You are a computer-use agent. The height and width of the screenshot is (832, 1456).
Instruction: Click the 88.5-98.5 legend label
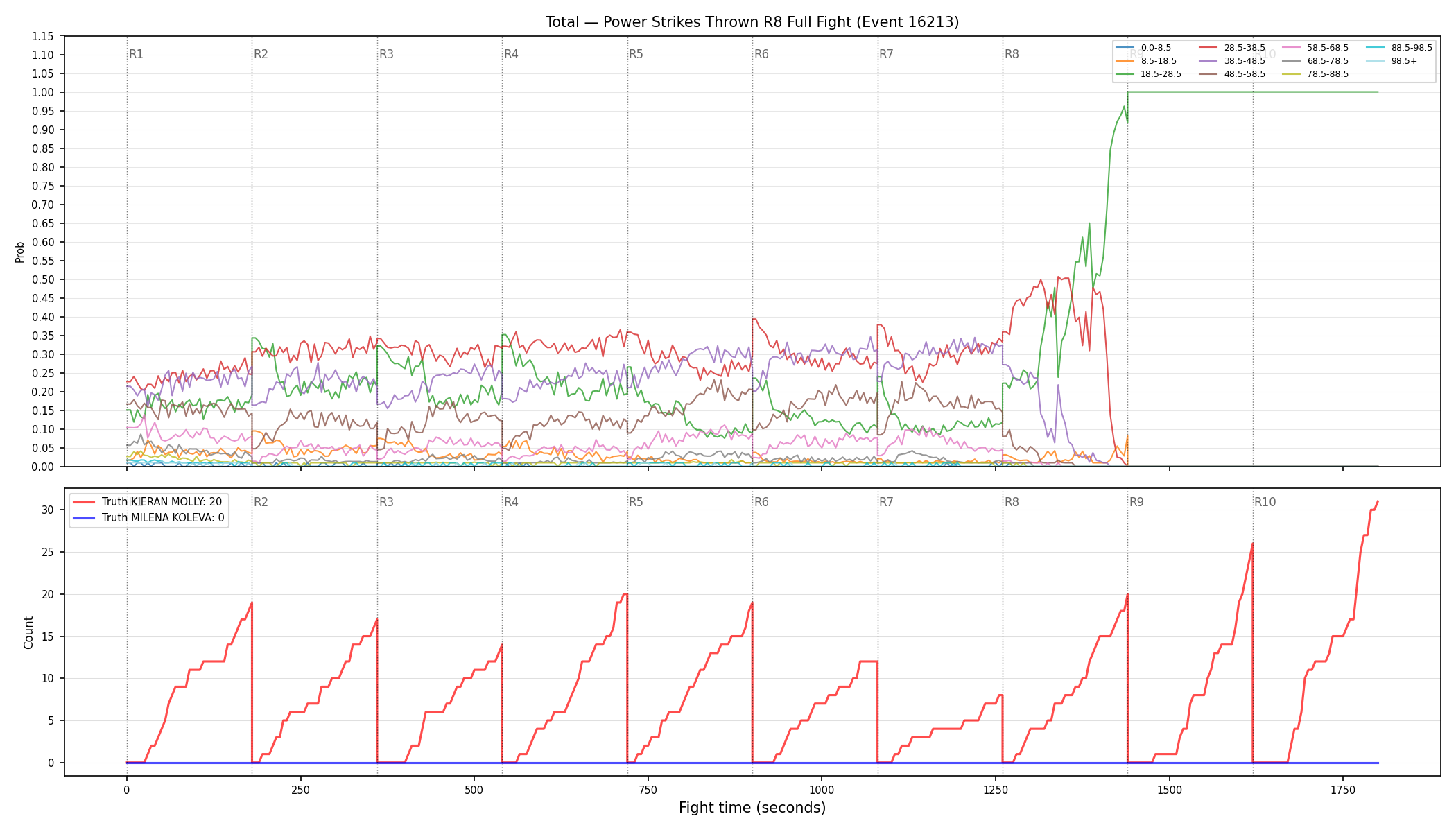click(1412, 48)
